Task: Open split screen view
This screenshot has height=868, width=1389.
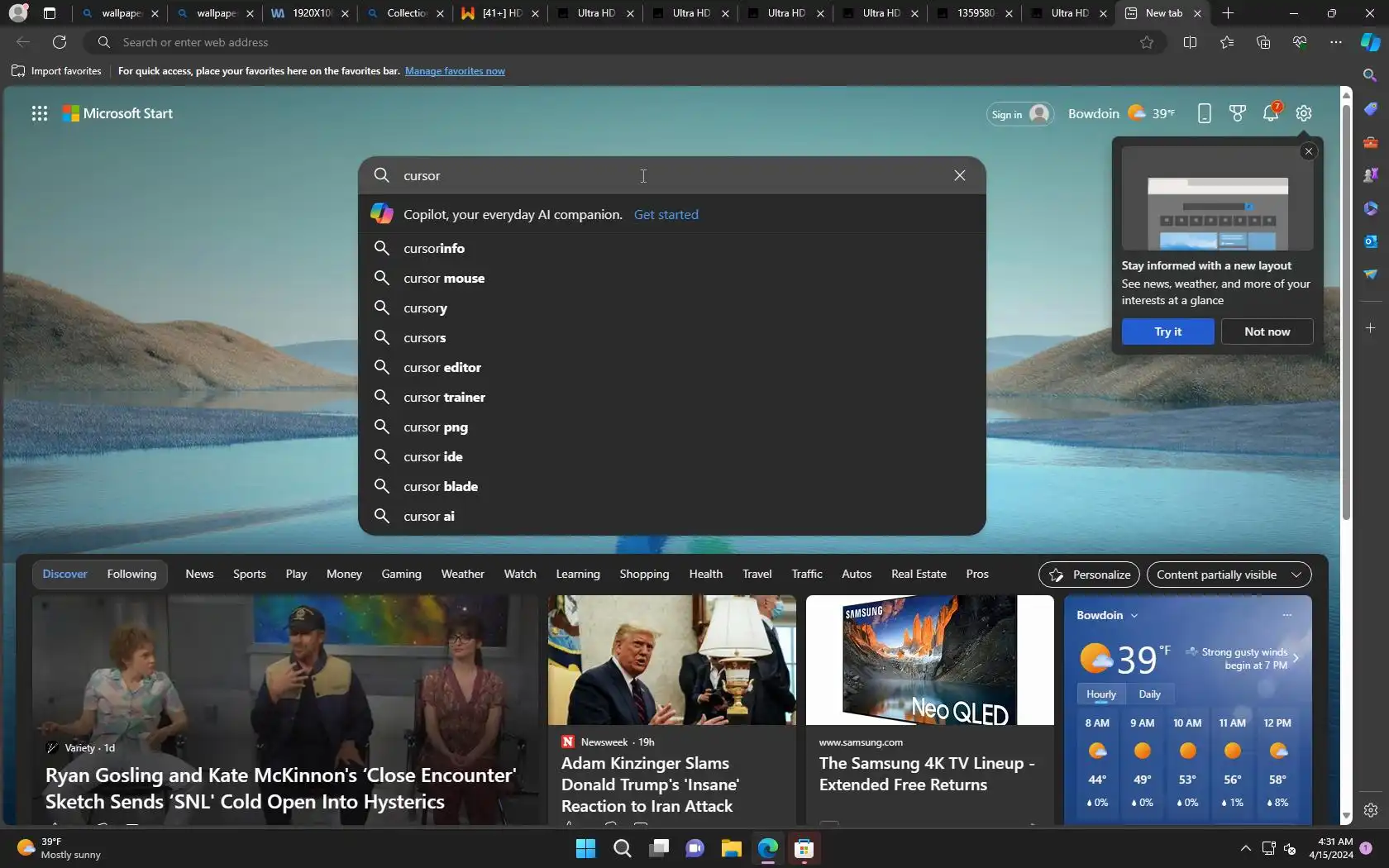Action: (1190, 42)
